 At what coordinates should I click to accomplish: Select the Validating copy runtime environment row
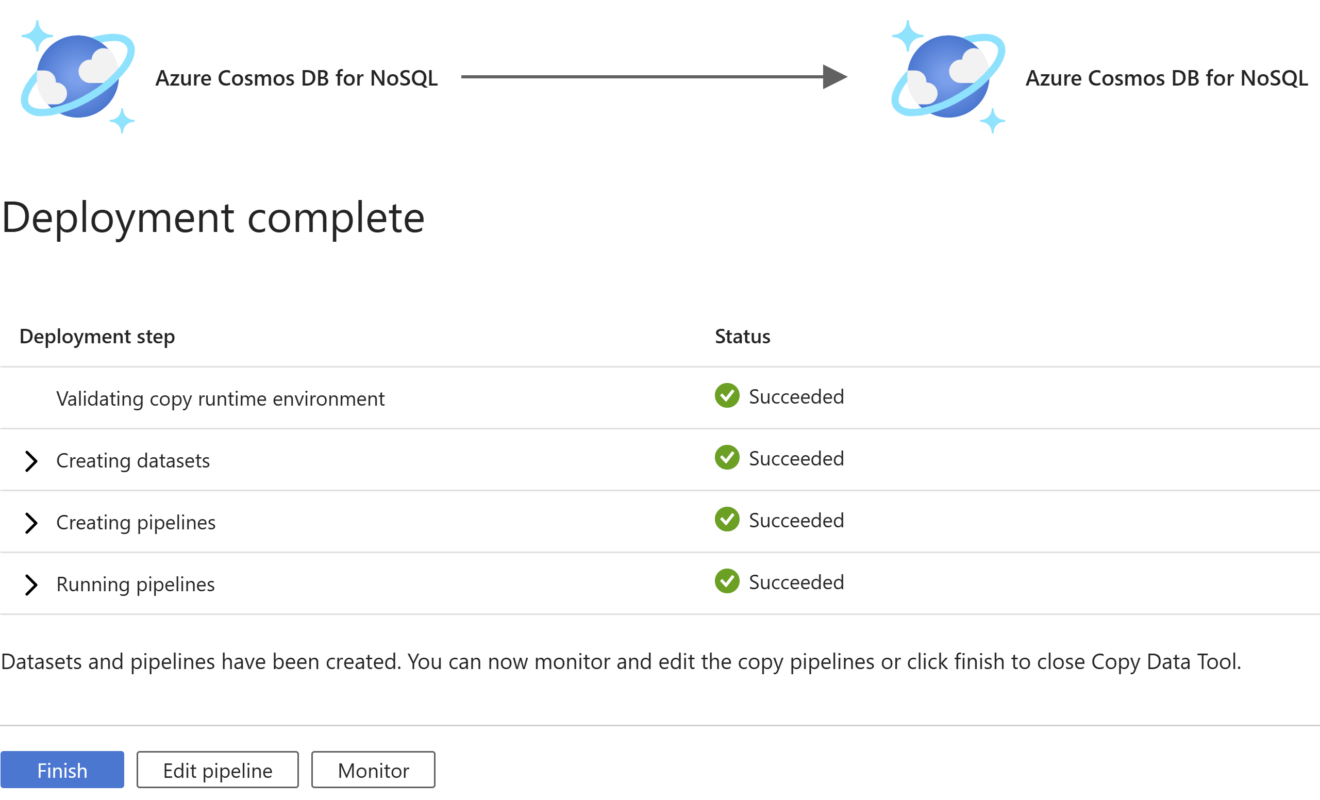pos(220,397)
